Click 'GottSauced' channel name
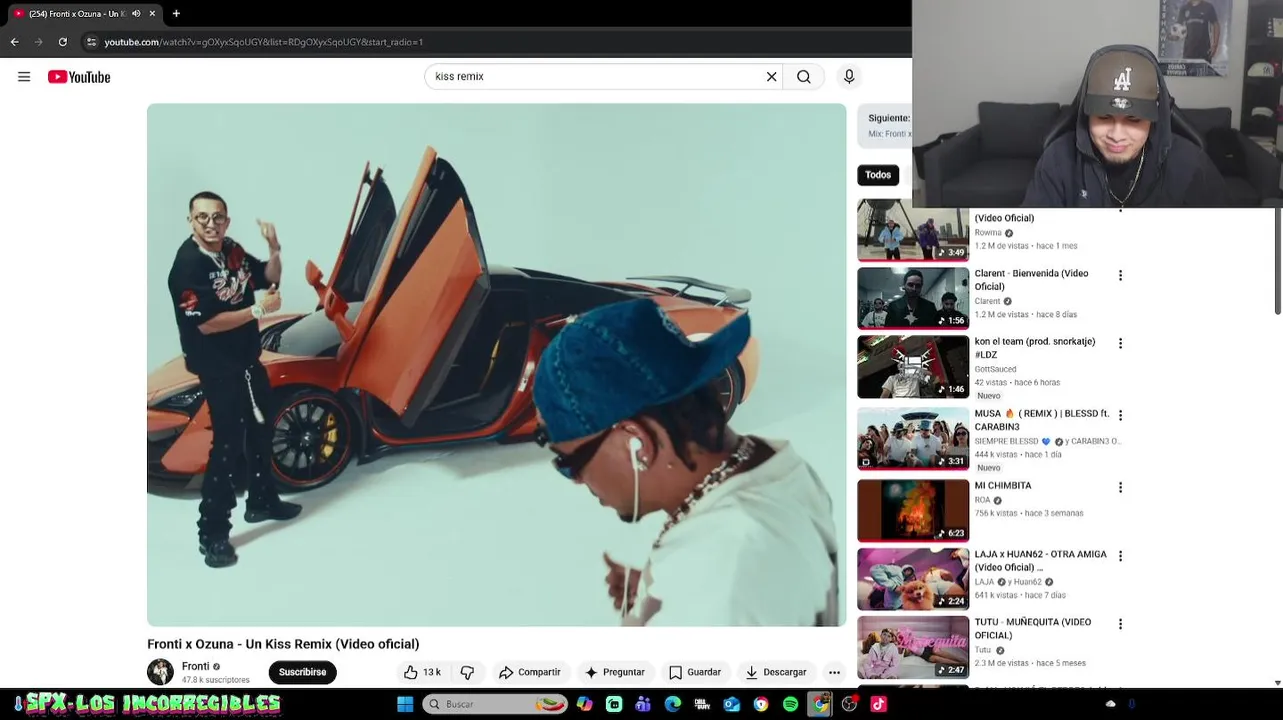This screenshot has width=1283, height=720. point(995,369)
